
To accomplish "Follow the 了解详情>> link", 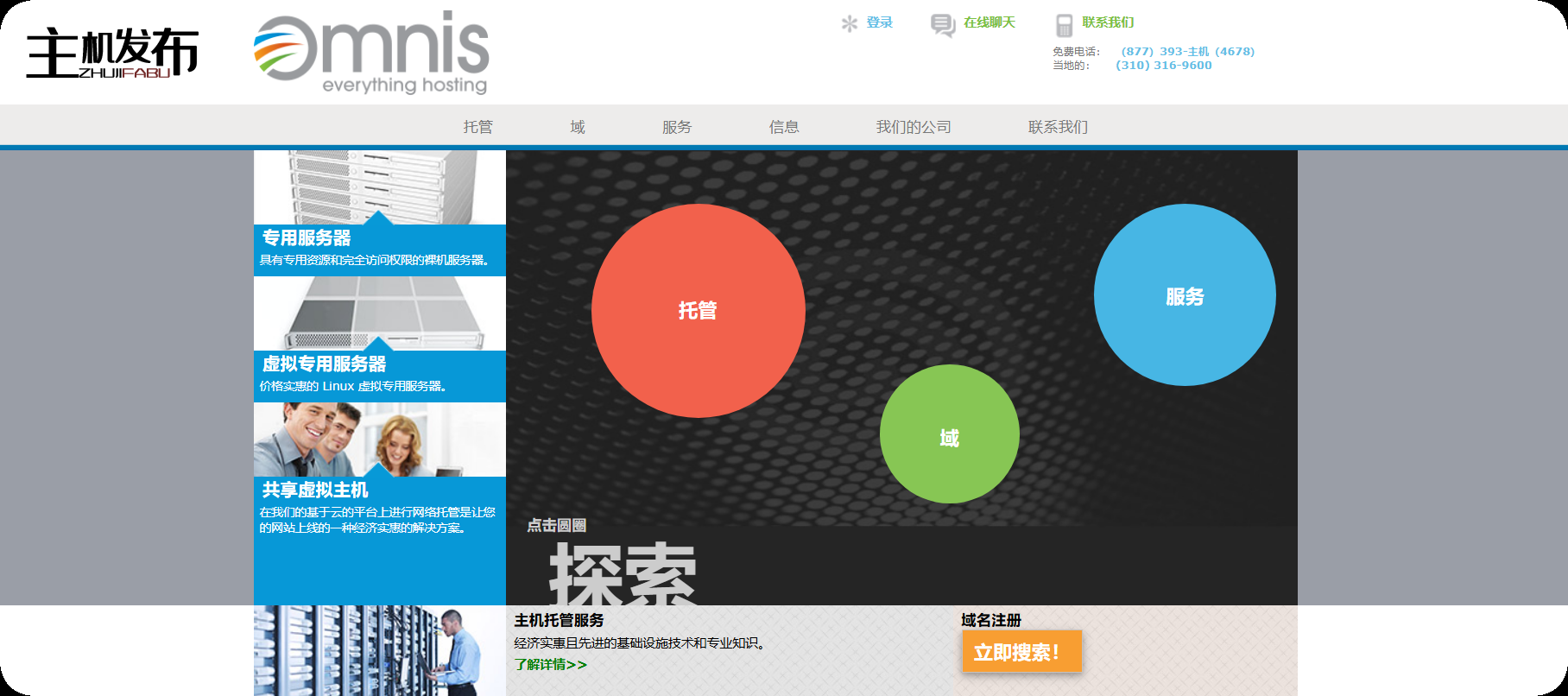I will [551, 664].
